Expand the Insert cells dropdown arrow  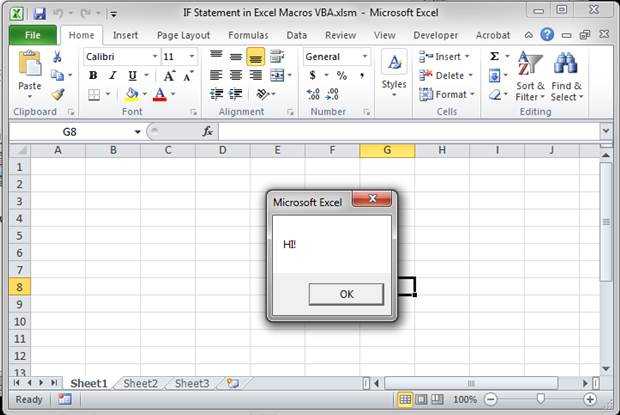pos(467,57)
